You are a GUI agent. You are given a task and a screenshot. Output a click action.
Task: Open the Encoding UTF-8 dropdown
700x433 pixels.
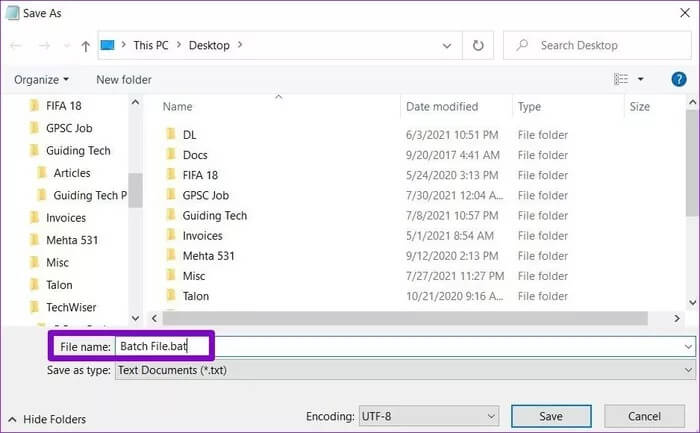pyautogui.click(x=429, y=416)
